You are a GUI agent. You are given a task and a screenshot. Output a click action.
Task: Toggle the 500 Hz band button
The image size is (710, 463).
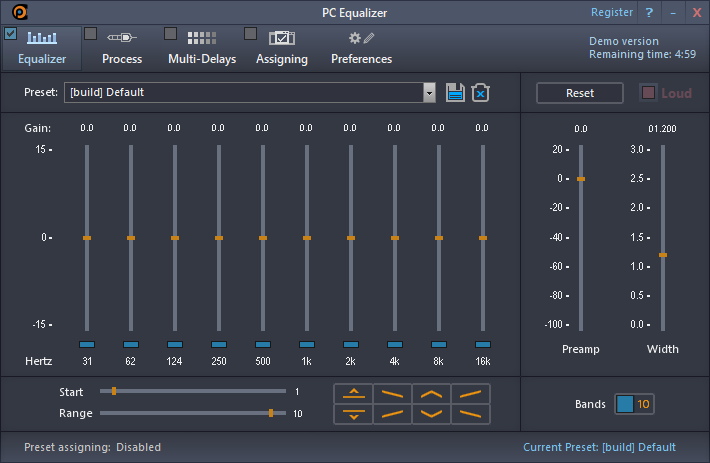tap(263, 344)
